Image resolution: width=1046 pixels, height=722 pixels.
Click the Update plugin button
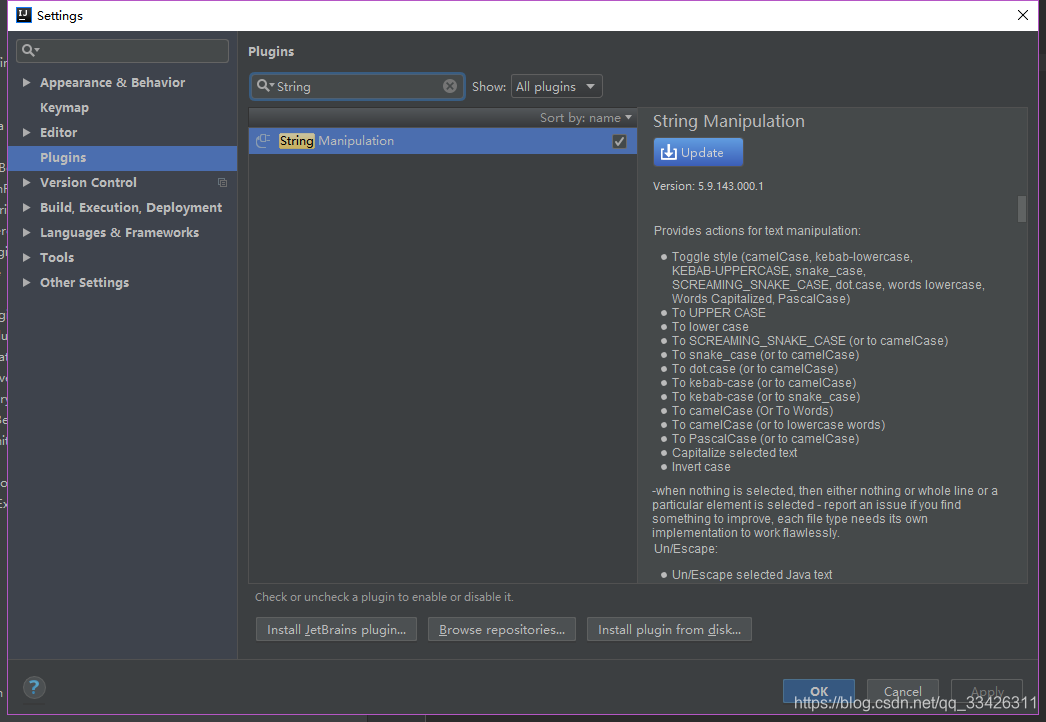click(x=698, y=152)
